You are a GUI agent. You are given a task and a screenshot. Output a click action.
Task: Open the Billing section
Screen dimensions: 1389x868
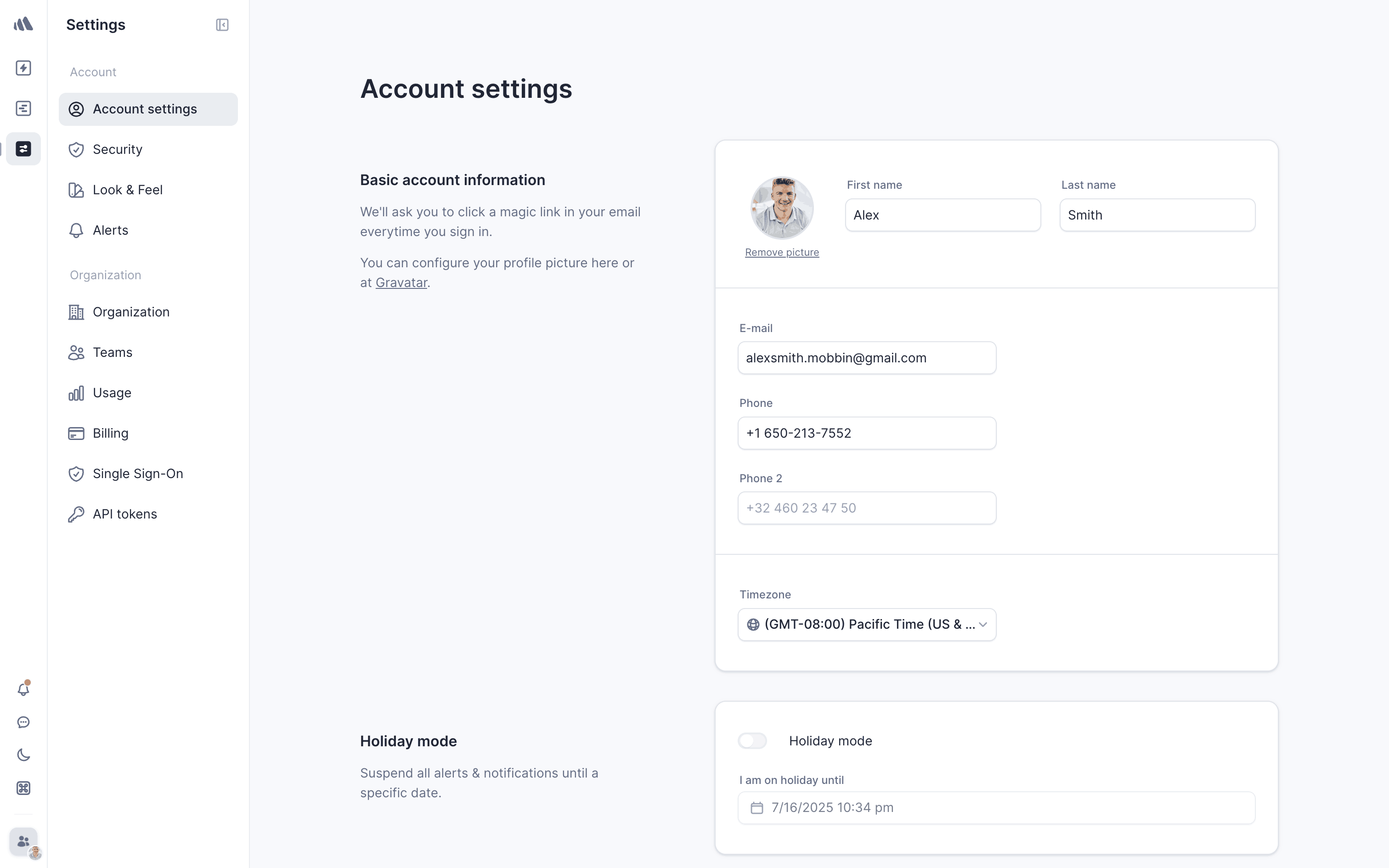pos(110,434)
